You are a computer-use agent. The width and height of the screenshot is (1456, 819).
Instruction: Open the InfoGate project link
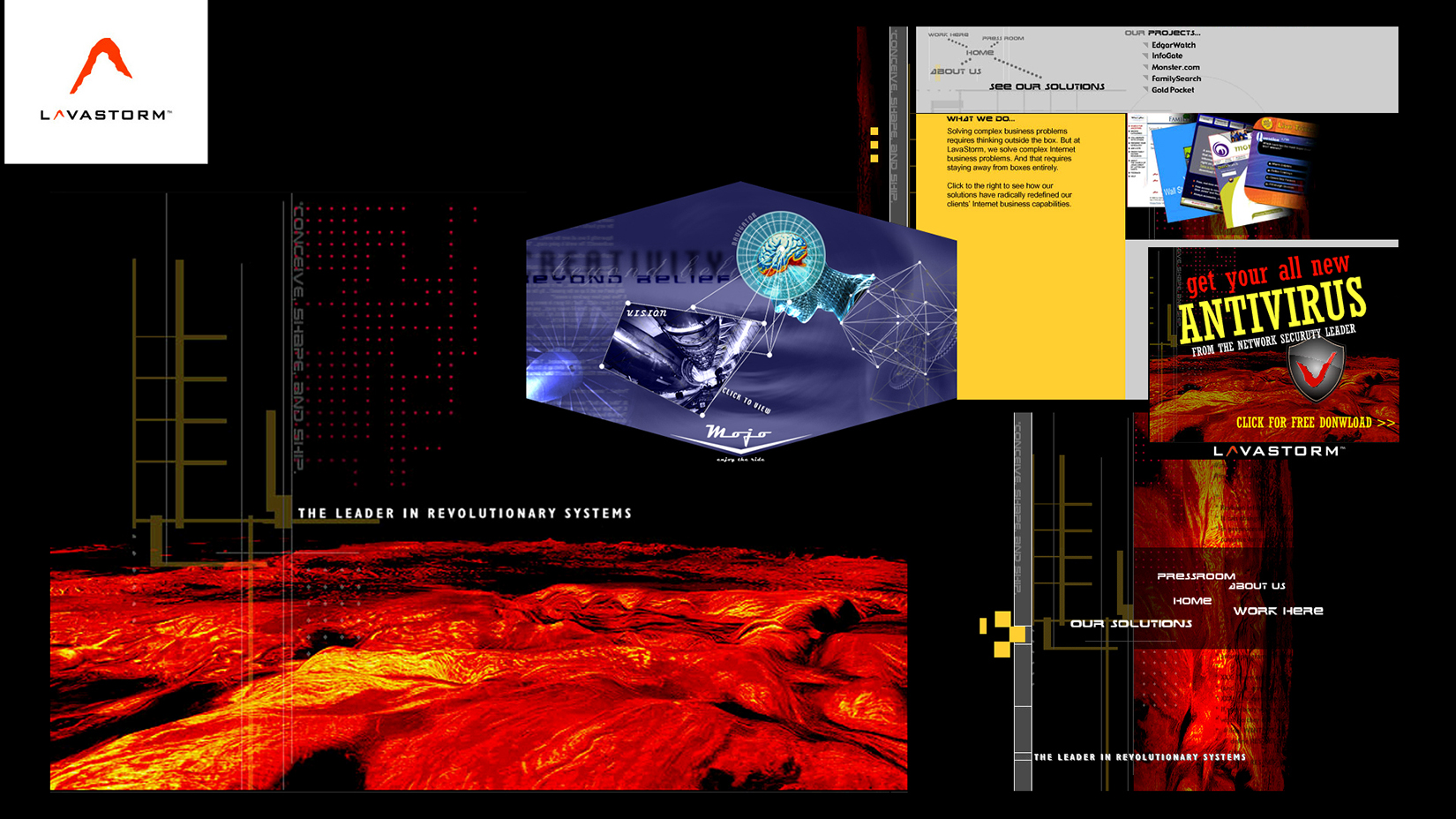[x=1167, y=56]
